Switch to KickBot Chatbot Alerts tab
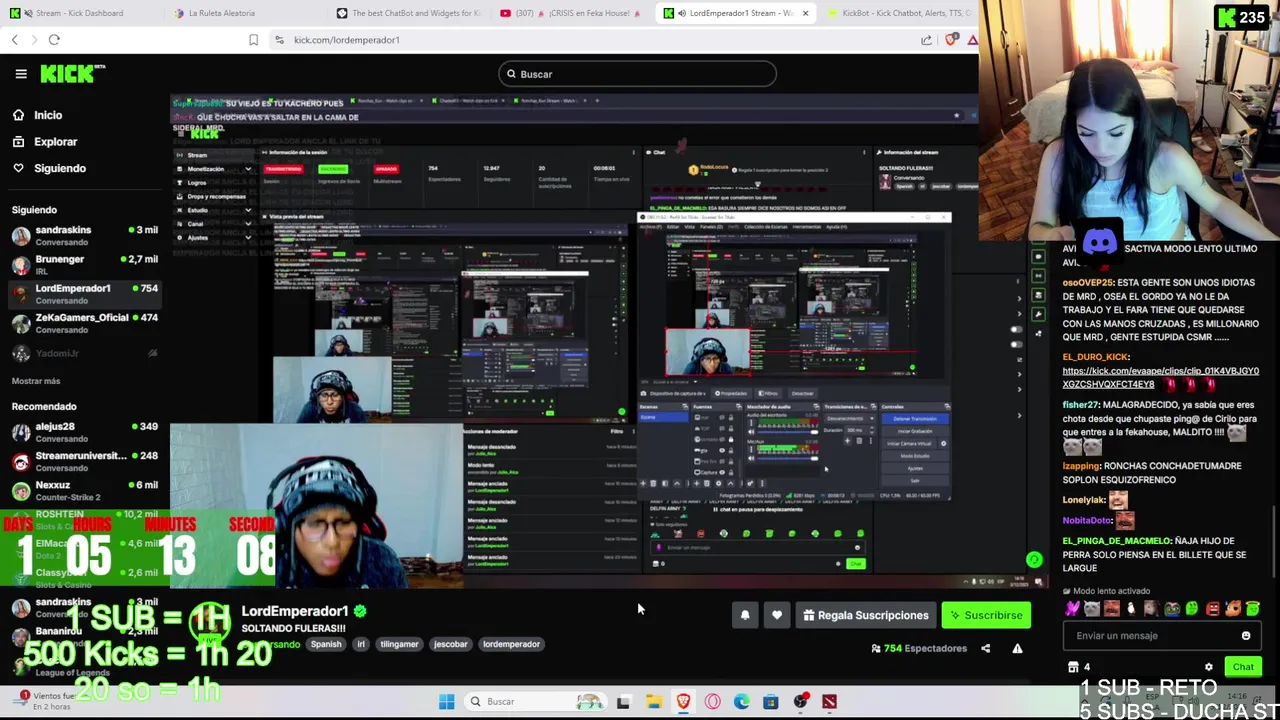Image resolution: width=1280 pixels, height=720 pixels. coord(900,13)
